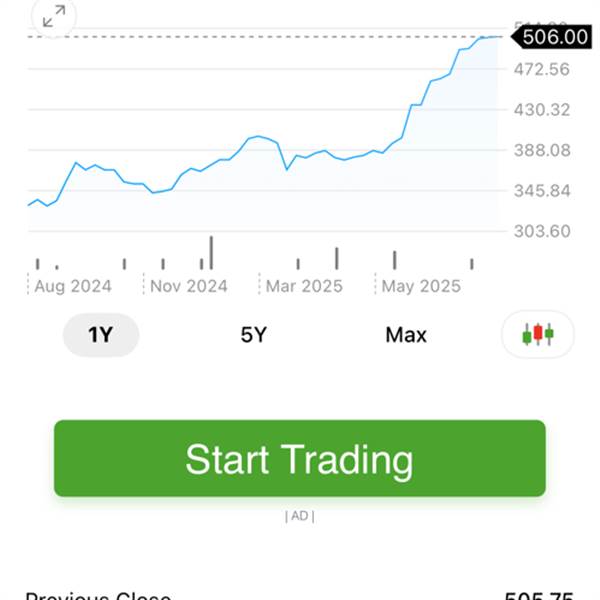The height and width of the screenshot is (600, 600).
Task: Switch to candlestick chart view
Action: 538,334
